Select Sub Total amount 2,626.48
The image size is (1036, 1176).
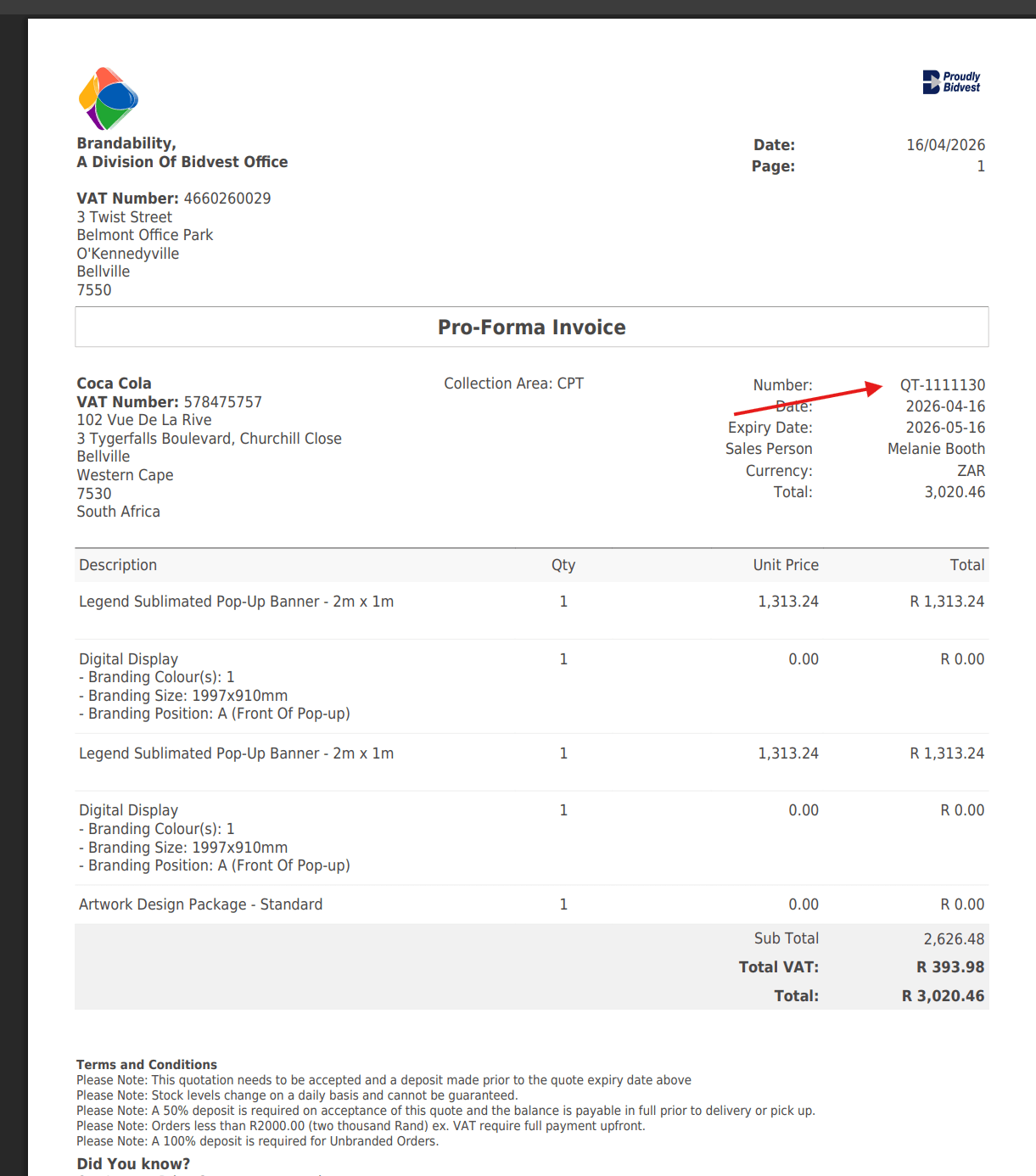point(955,939)
